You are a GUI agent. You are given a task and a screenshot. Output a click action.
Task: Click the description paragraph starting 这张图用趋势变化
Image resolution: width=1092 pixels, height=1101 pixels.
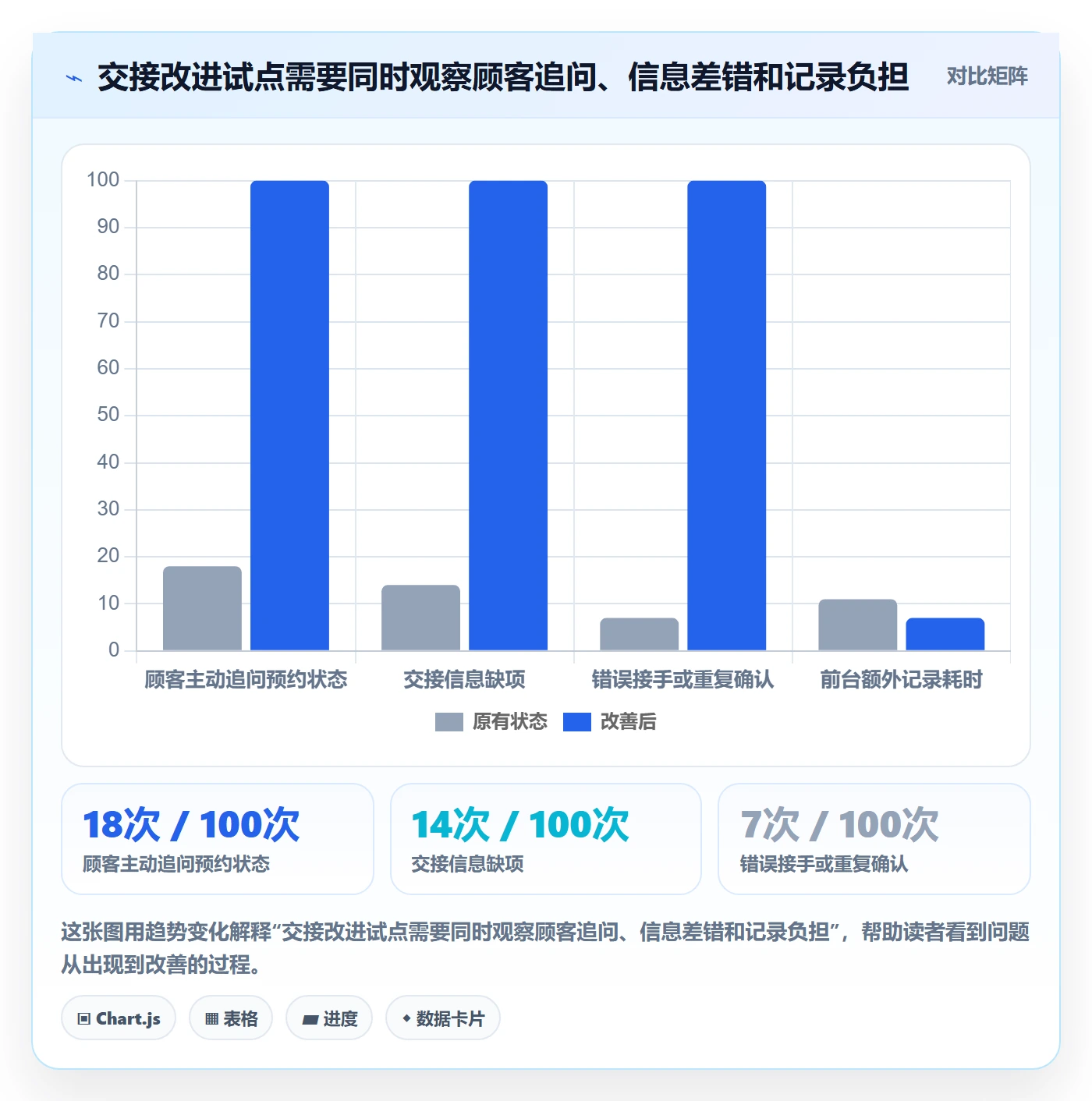tap(545, 948)
